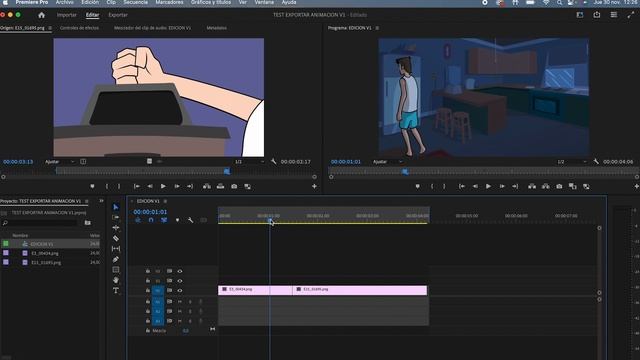Click Source monitor Overwrite button
640x360 pixels.
pos(220,187)
